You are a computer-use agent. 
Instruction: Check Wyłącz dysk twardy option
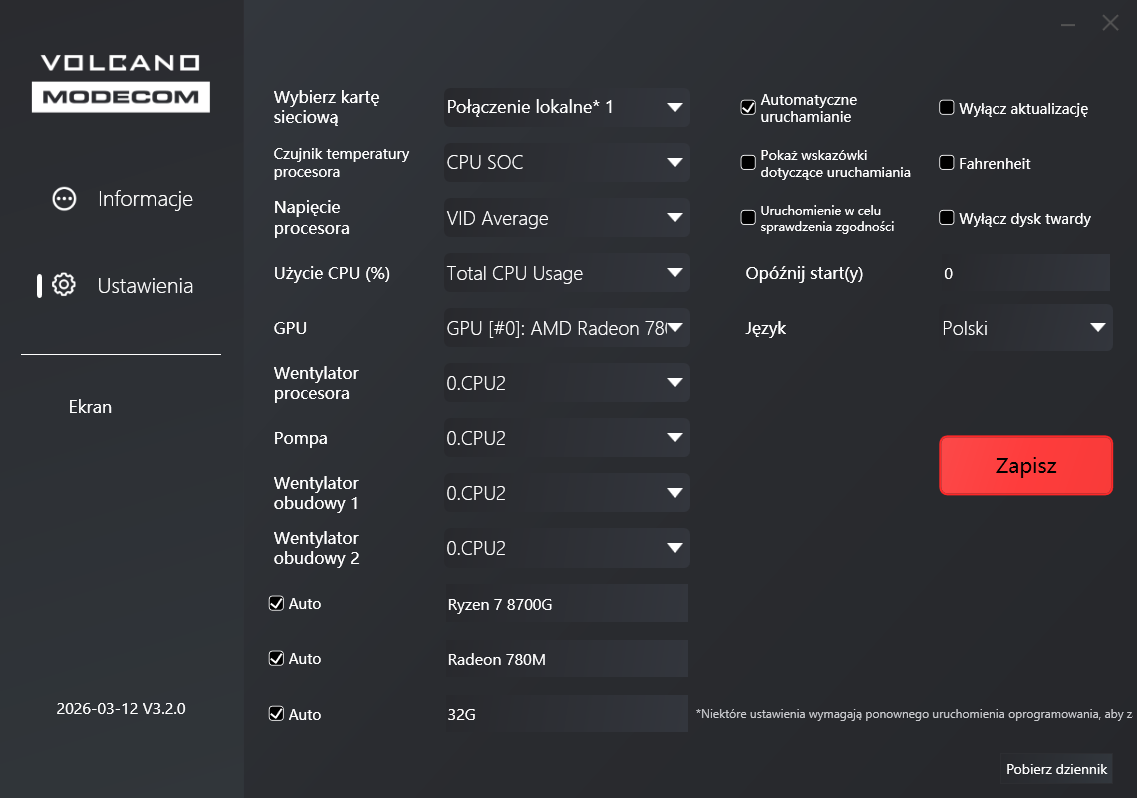point(947,218)
